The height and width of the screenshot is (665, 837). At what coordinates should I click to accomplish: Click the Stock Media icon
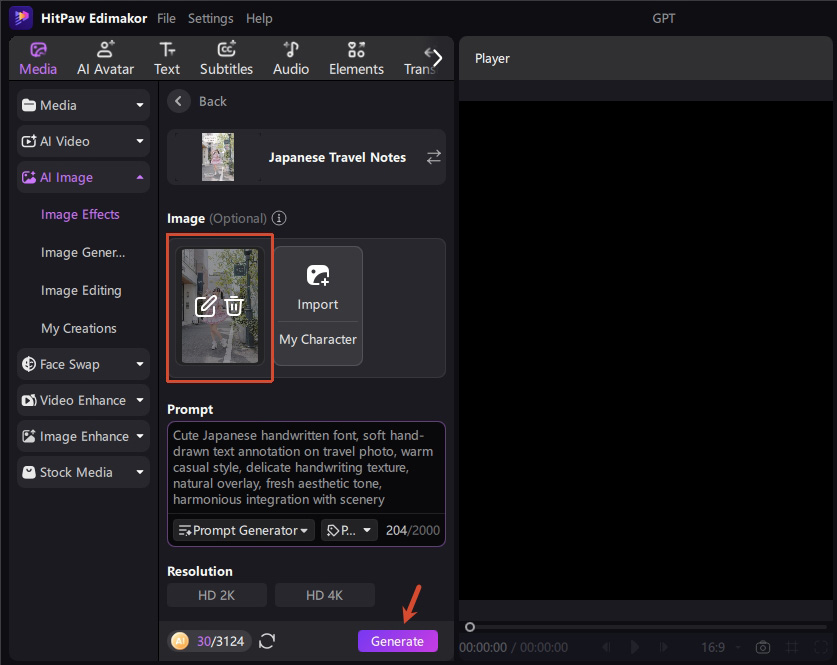[x=28, y=472]
